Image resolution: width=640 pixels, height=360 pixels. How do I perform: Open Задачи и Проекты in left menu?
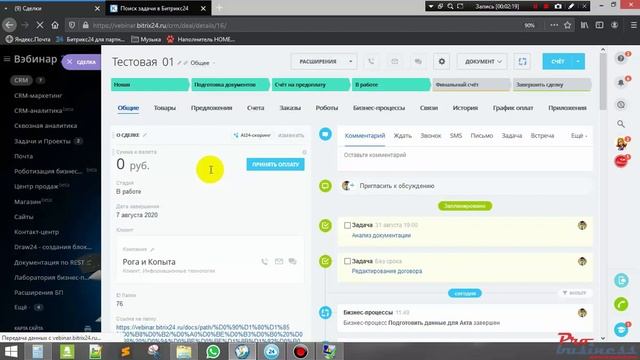pos(42,141)
